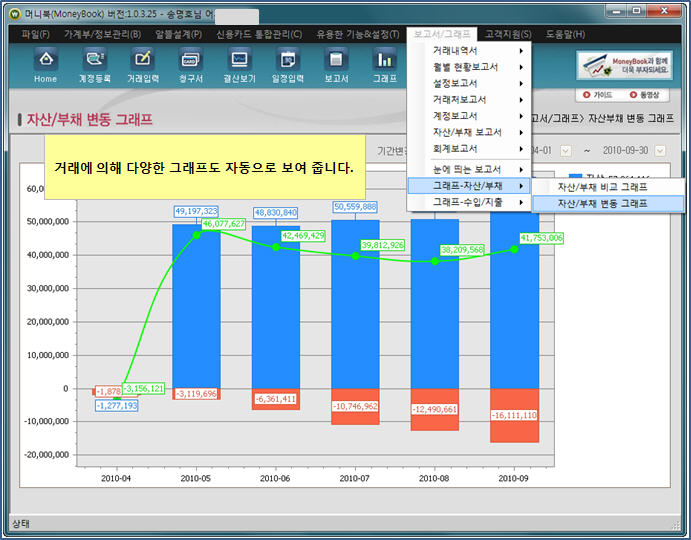Open the 고객지원(S) menu
Image resolution: width=691 pixels, height=540 pixels.
508,34
